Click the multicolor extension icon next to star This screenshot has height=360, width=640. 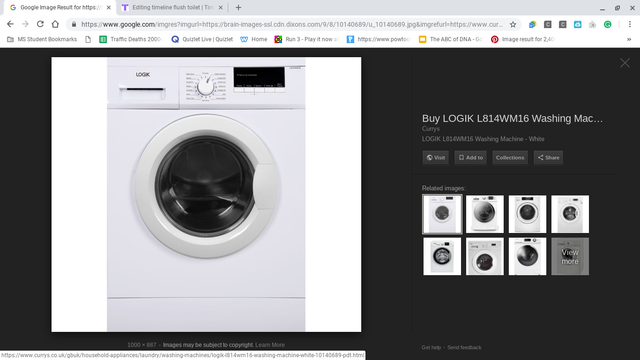coord(532,24)
